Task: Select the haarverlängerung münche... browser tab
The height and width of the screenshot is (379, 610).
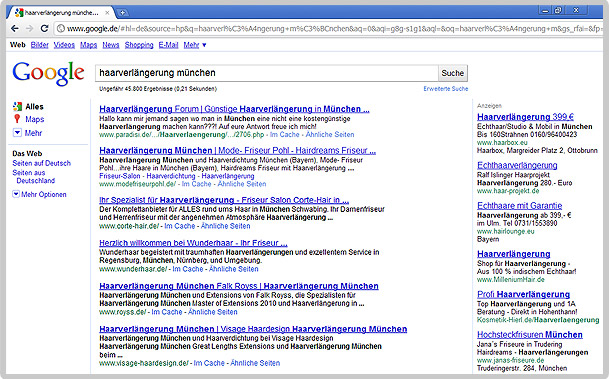Action: click(61, 12)
